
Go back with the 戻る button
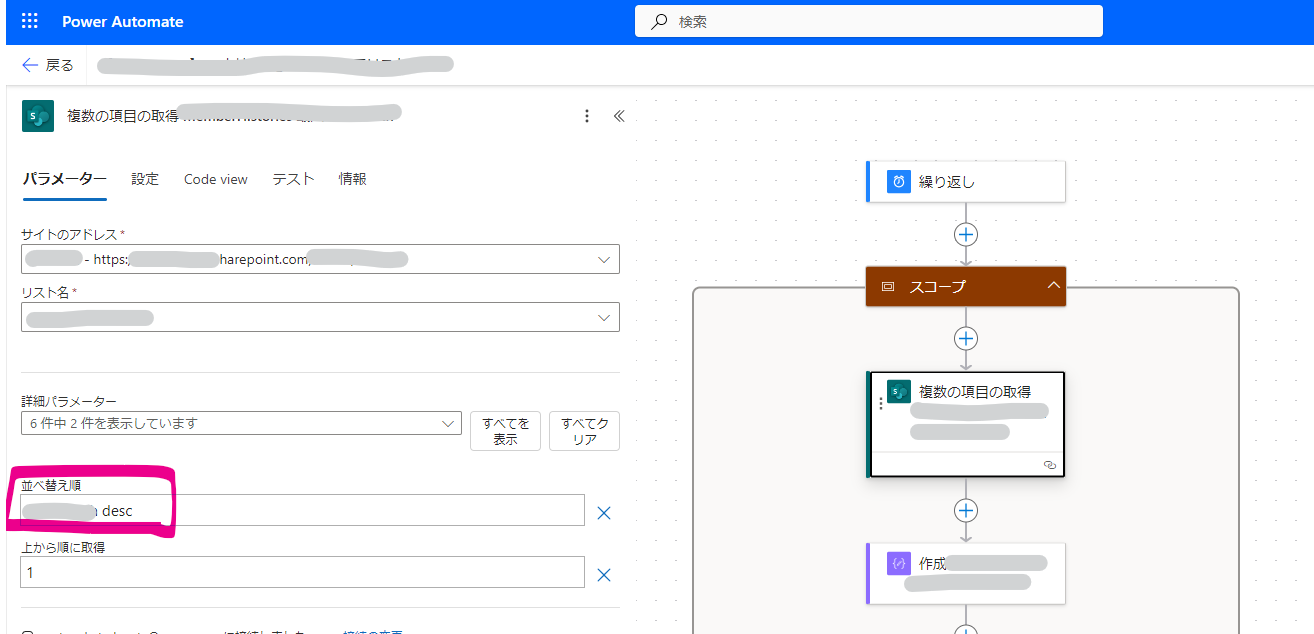tap(47, 65)
